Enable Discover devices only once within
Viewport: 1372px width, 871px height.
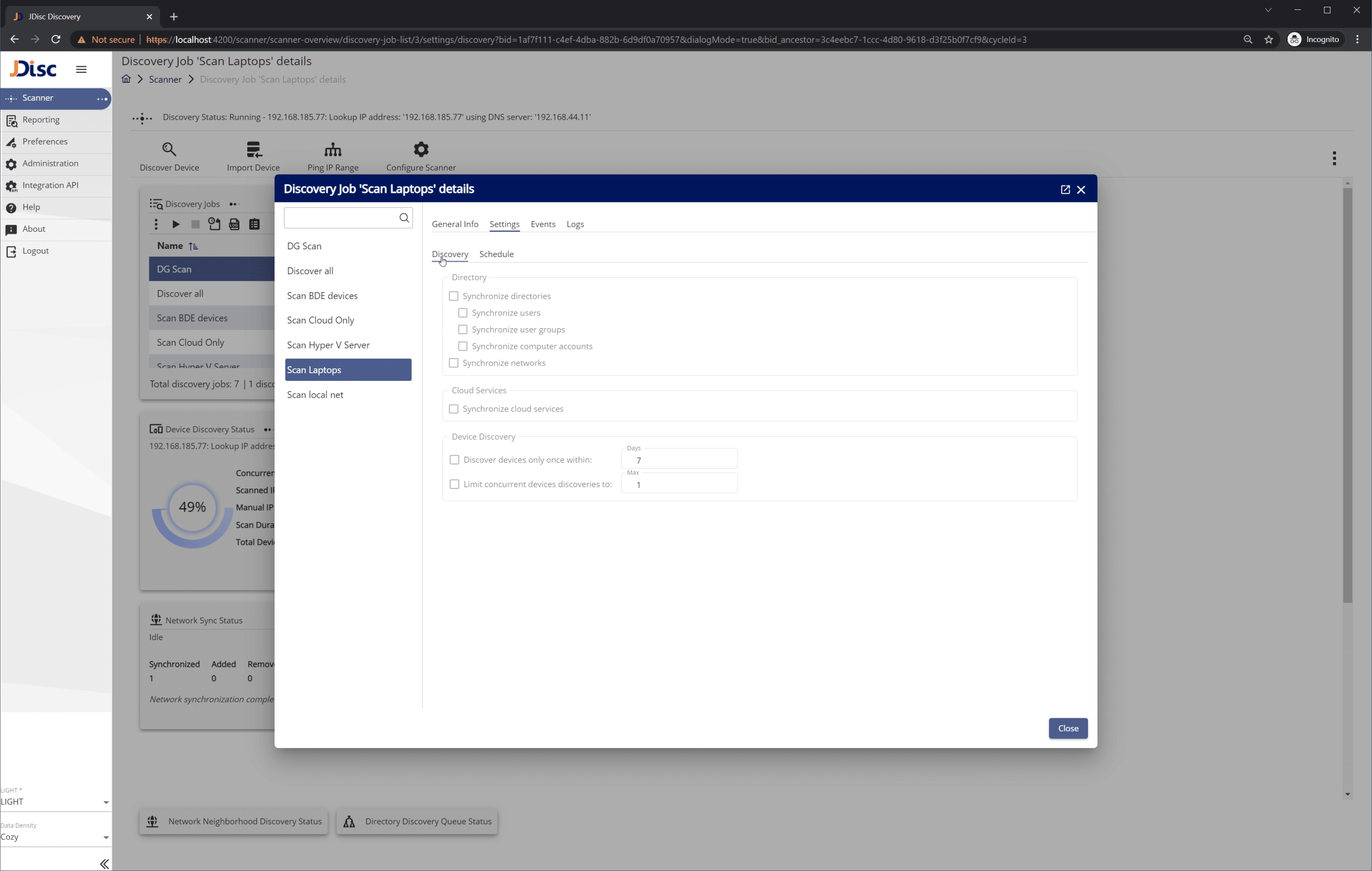pyautogui.click(x=454, y=459)
